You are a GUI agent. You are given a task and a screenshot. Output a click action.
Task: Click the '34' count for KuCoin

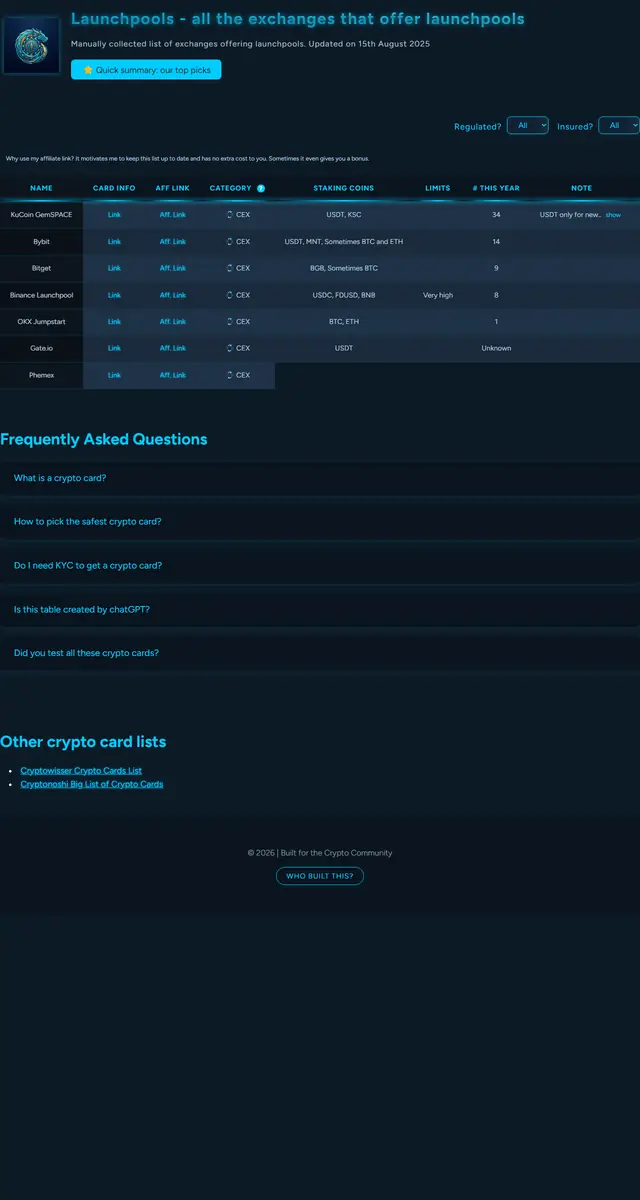pyautogui.click(x=496, y=215)
